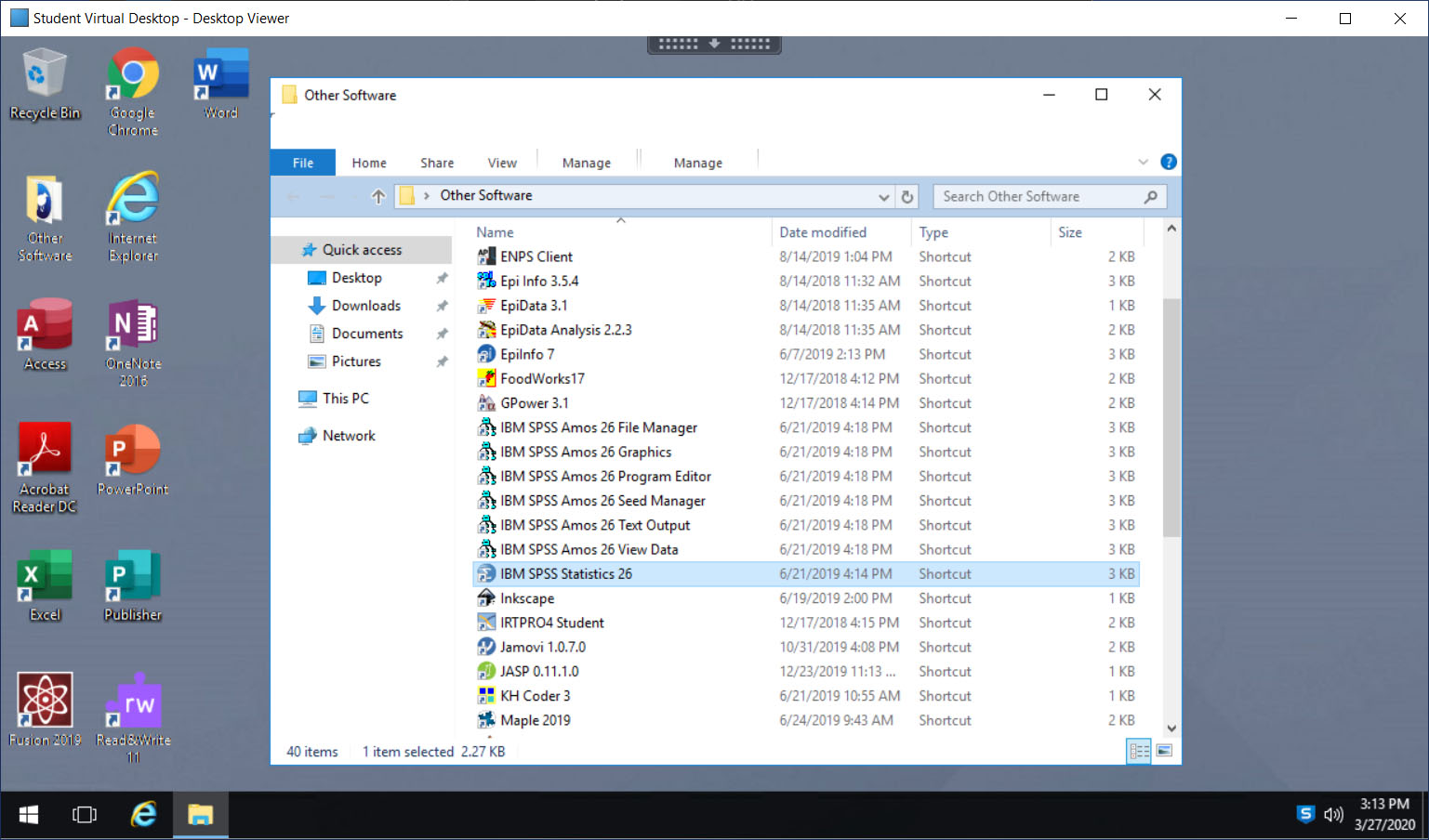Select the EpiData 3.1 shortcut icon
1429x840 pixels.
point(486,305)
